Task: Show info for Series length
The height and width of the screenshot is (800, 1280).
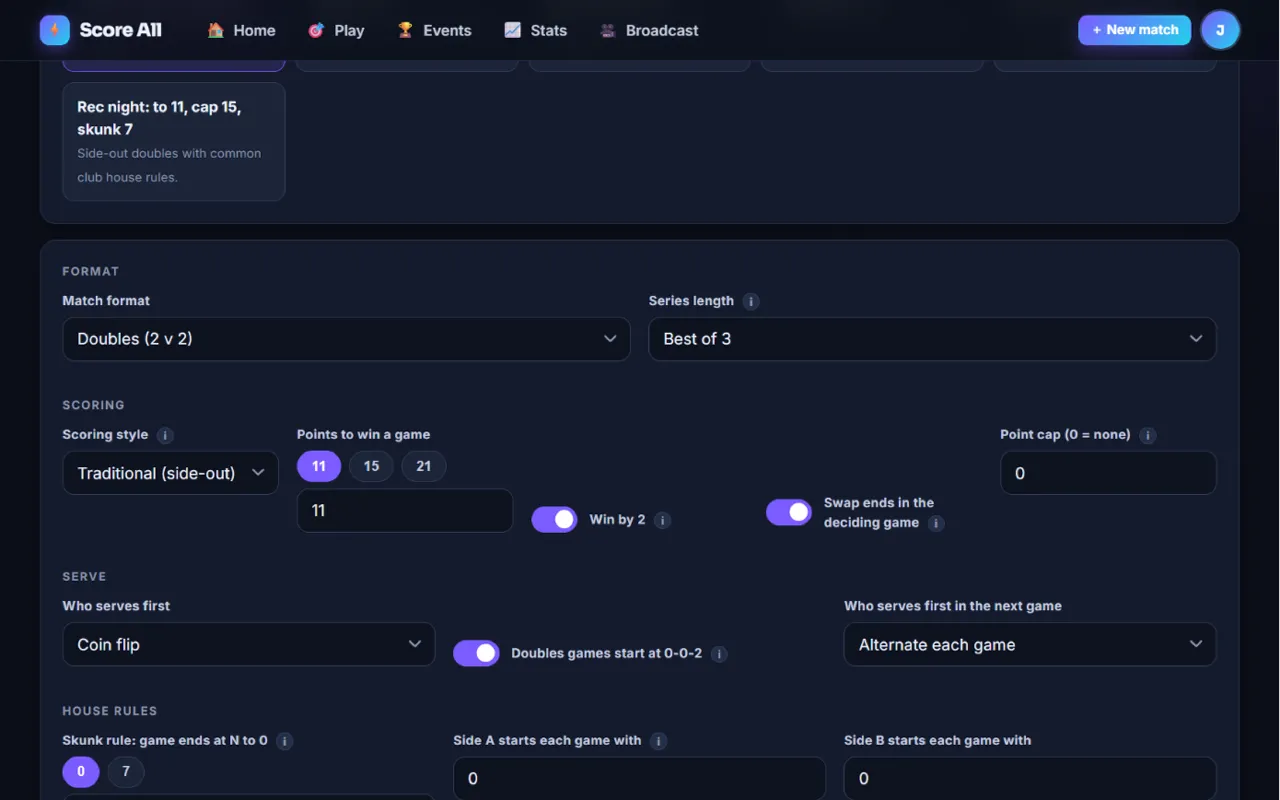Action: [751, 301]
